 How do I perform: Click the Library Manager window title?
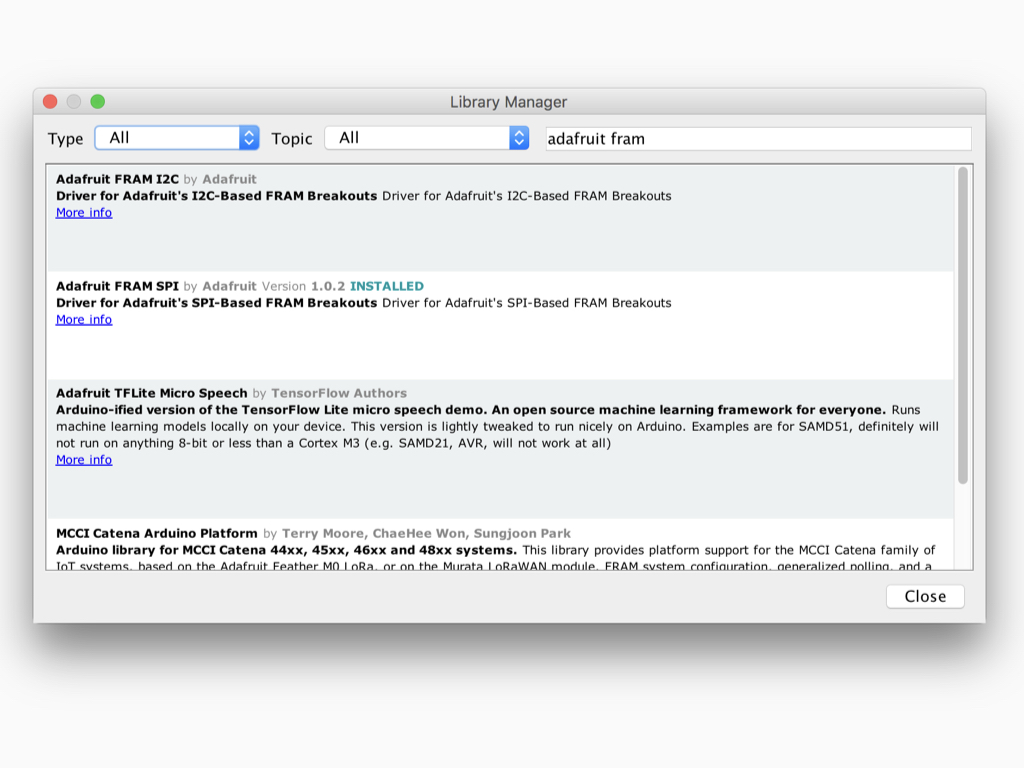508,102
